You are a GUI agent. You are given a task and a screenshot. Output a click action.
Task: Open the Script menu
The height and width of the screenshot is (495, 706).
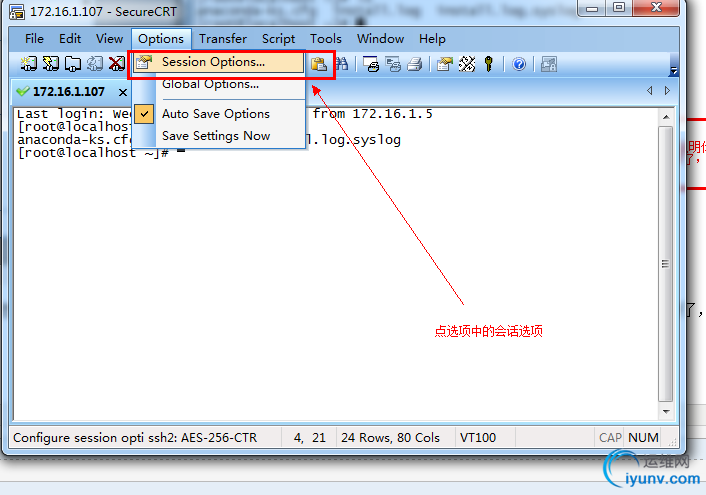pyautogui.click(x=278, y=39)
